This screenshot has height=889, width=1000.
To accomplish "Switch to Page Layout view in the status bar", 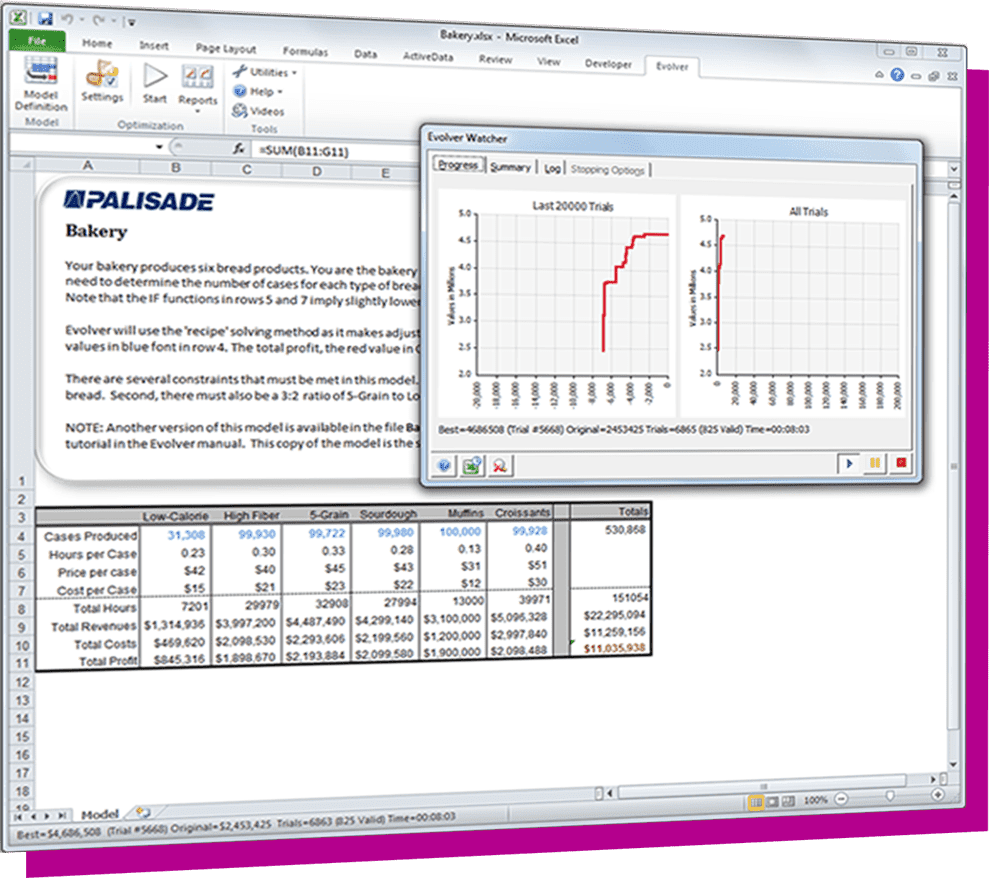I will pos(773,801).
